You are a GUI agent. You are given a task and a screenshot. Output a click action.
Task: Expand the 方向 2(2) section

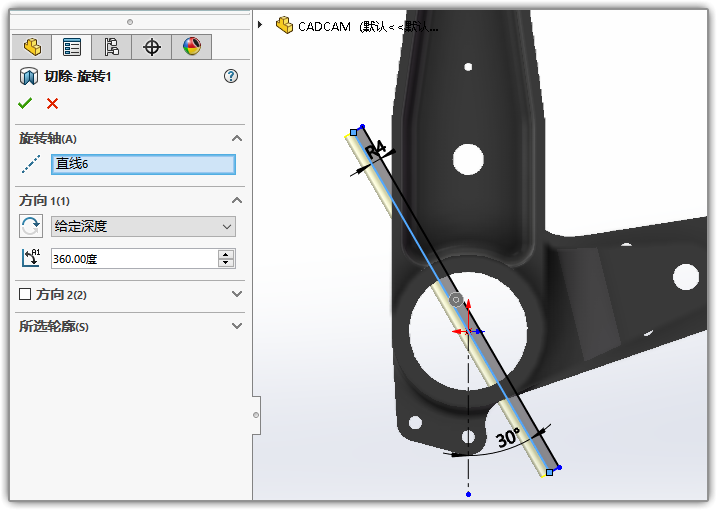pos(237,294)
